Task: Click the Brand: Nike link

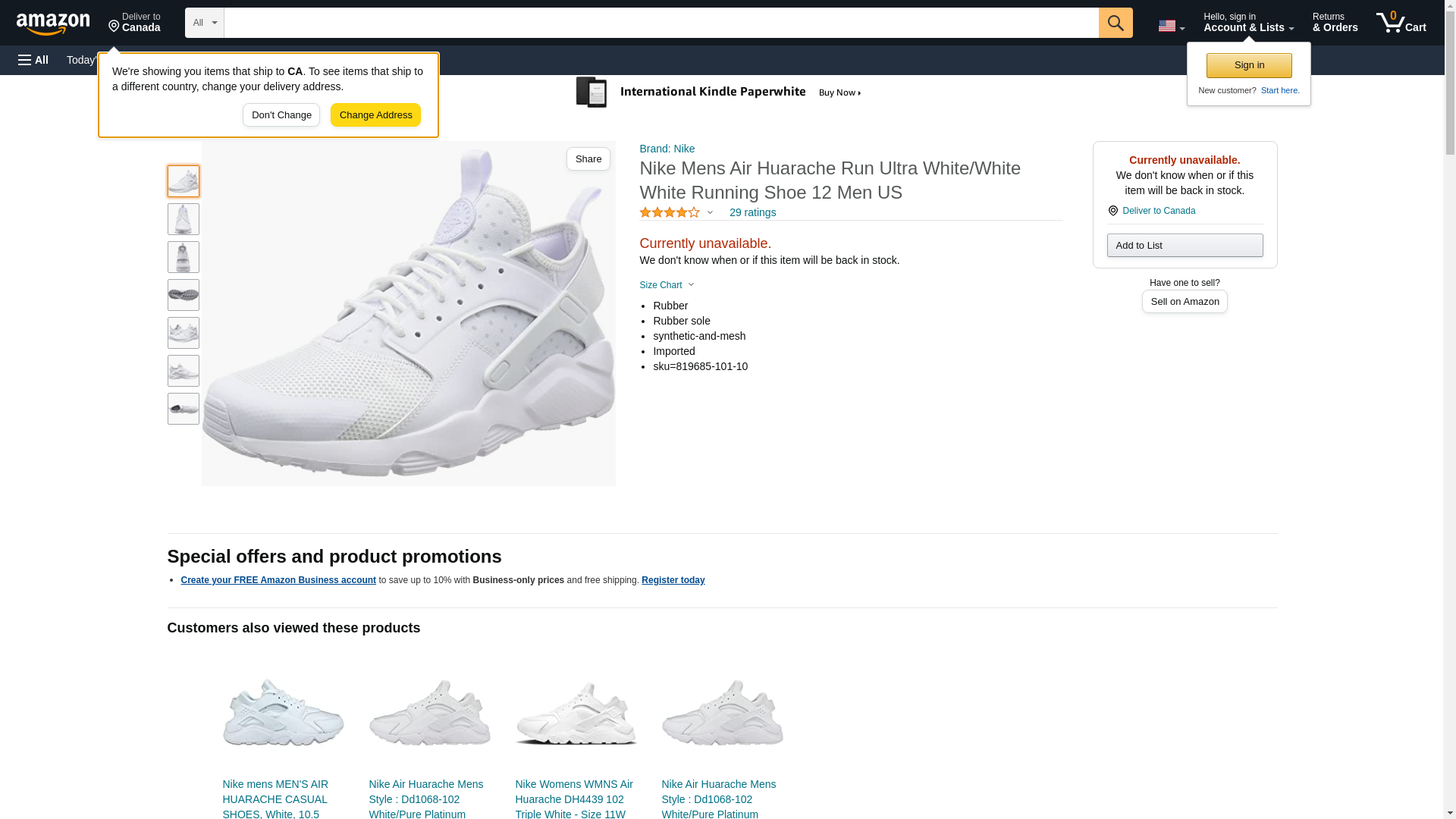Action: (x=667, y=149)
